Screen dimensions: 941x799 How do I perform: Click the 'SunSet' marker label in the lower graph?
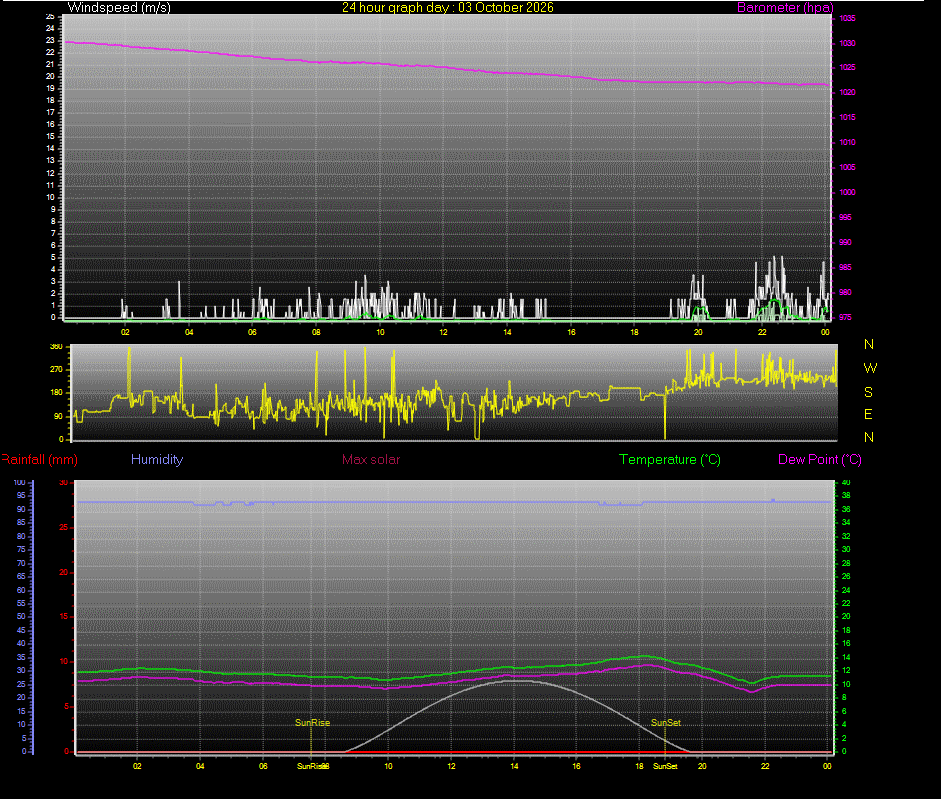coord(666,723)
